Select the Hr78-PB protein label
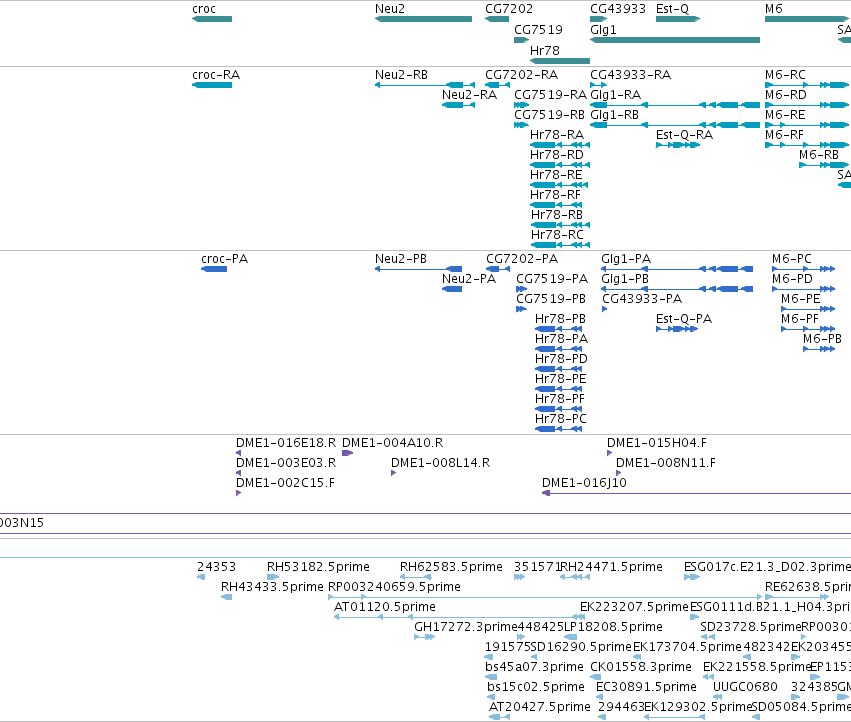 pos(560,319)
